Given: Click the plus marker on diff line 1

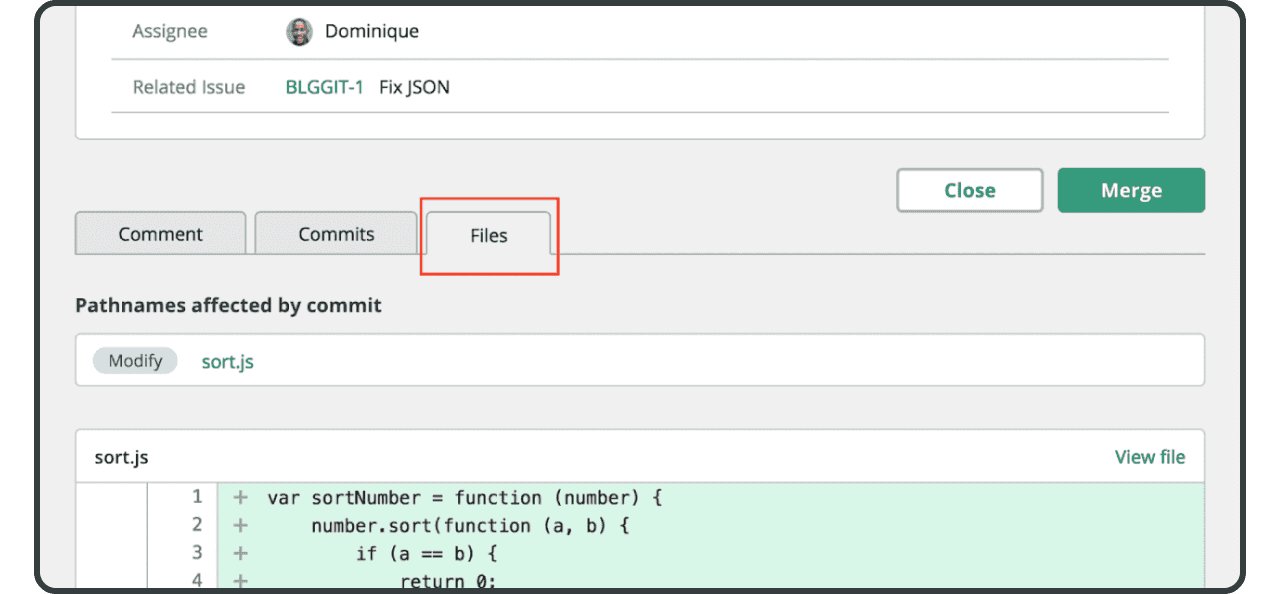Looking at the screenshot, I should click(x=241, y=497).
